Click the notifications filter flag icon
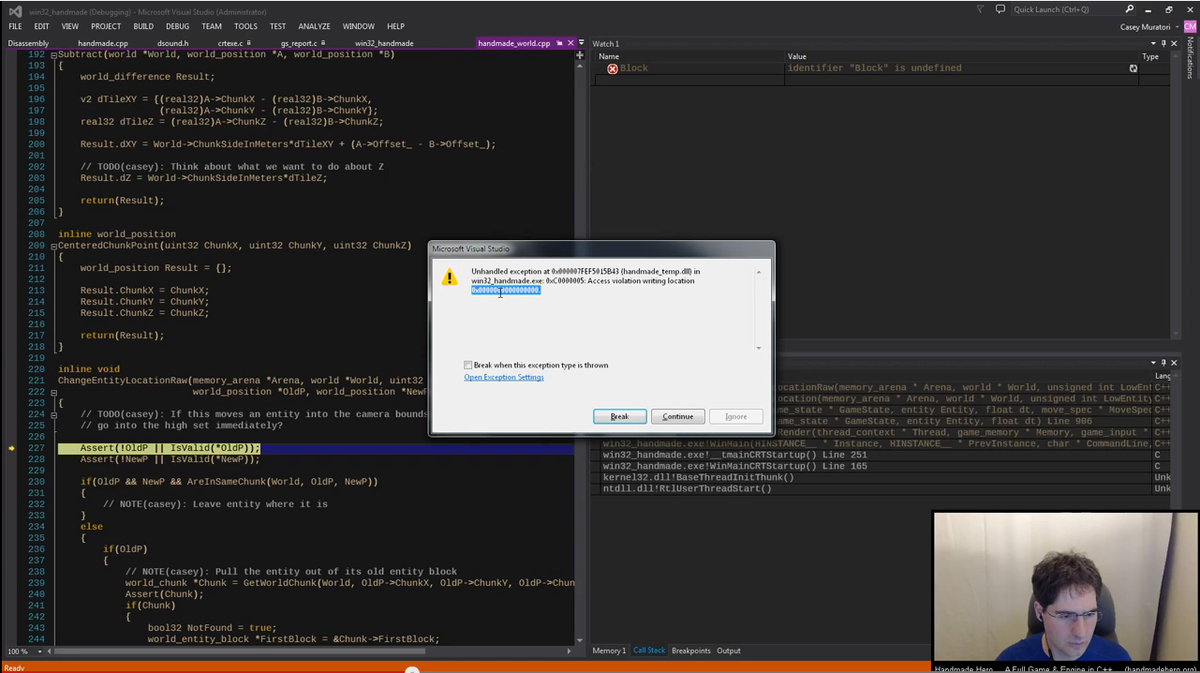Image resolution: width=1200 pixels, height=673 pixels. click(980, 9)
